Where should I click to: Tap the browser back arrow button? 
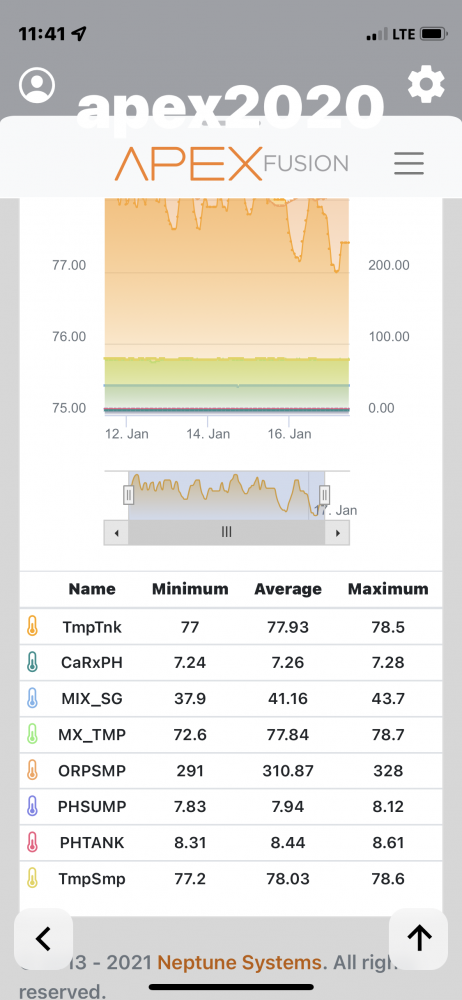pyautogui.click(x=43, y=939)
